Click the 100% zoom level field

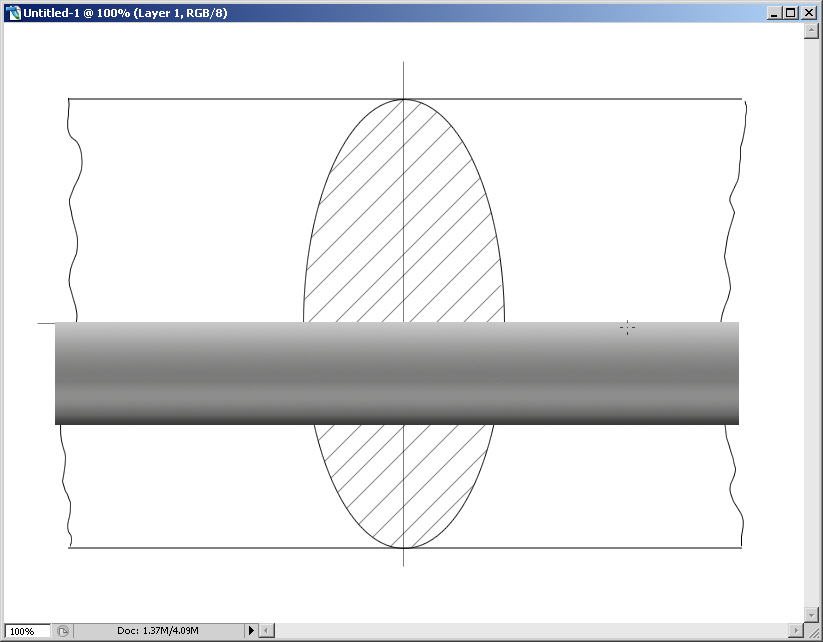pyautogui.click(x=27, y=630)
